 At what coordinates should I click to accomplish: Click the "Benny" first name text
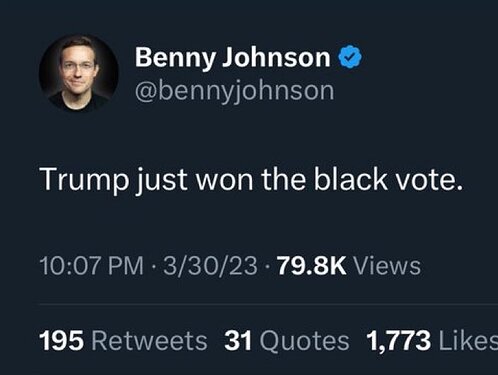[175, 59]
